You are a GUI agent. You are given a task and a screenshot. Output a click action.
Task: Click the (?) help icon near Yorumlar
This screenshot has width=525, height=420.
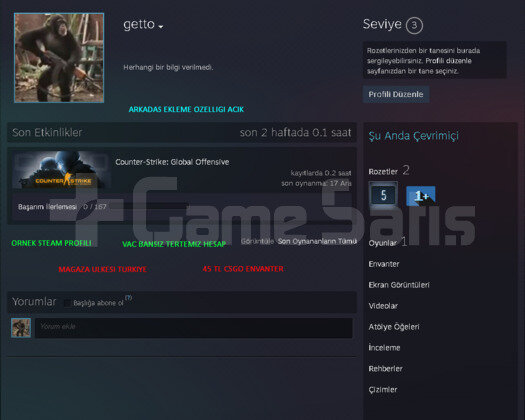[x=129, y=297]
